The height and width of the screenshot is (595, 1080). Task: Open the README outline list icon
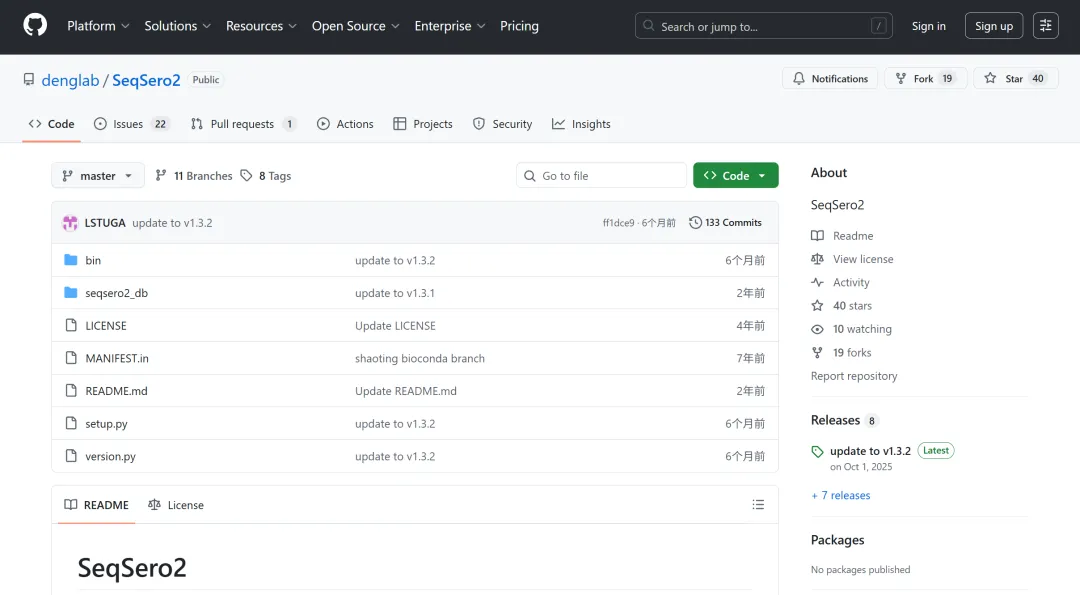[758, 505]
